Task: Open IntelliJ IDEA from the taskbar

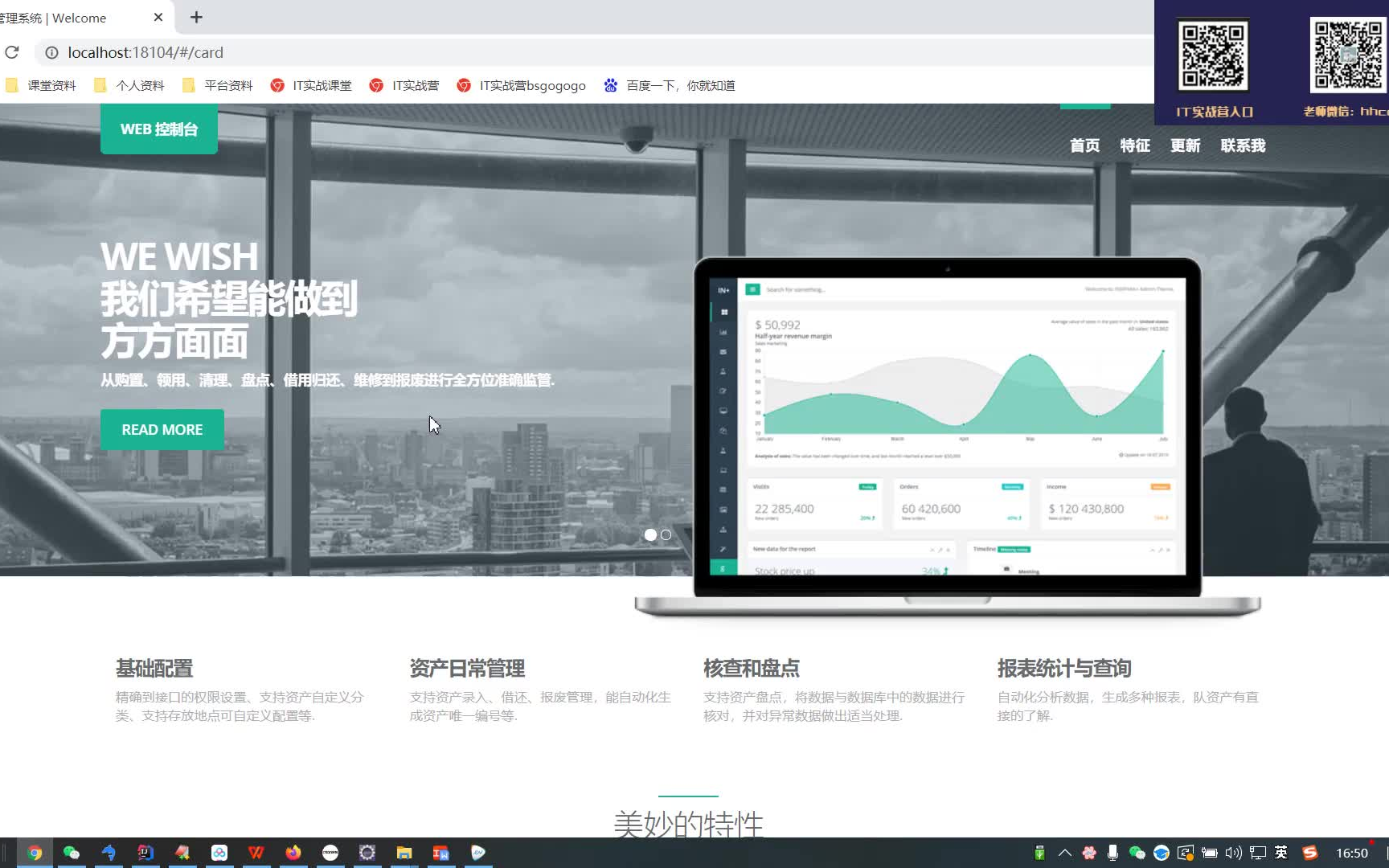Action: [145, 853]
